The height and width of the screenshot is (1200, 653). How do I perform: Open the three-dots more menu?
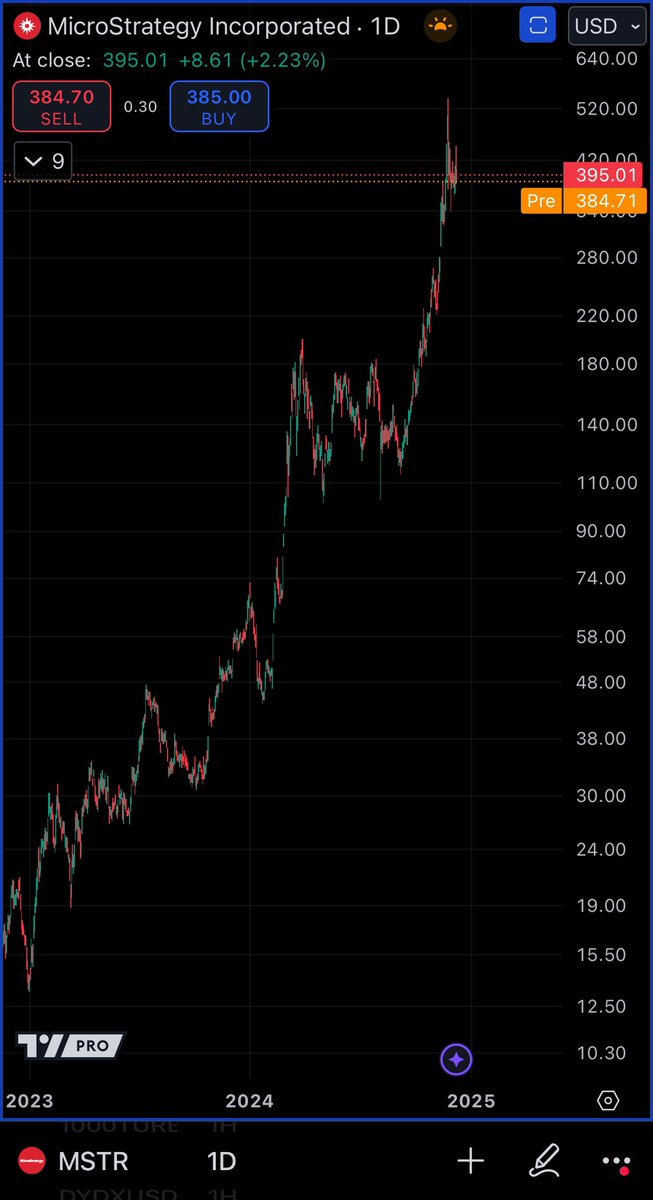tap(616, 1162)
